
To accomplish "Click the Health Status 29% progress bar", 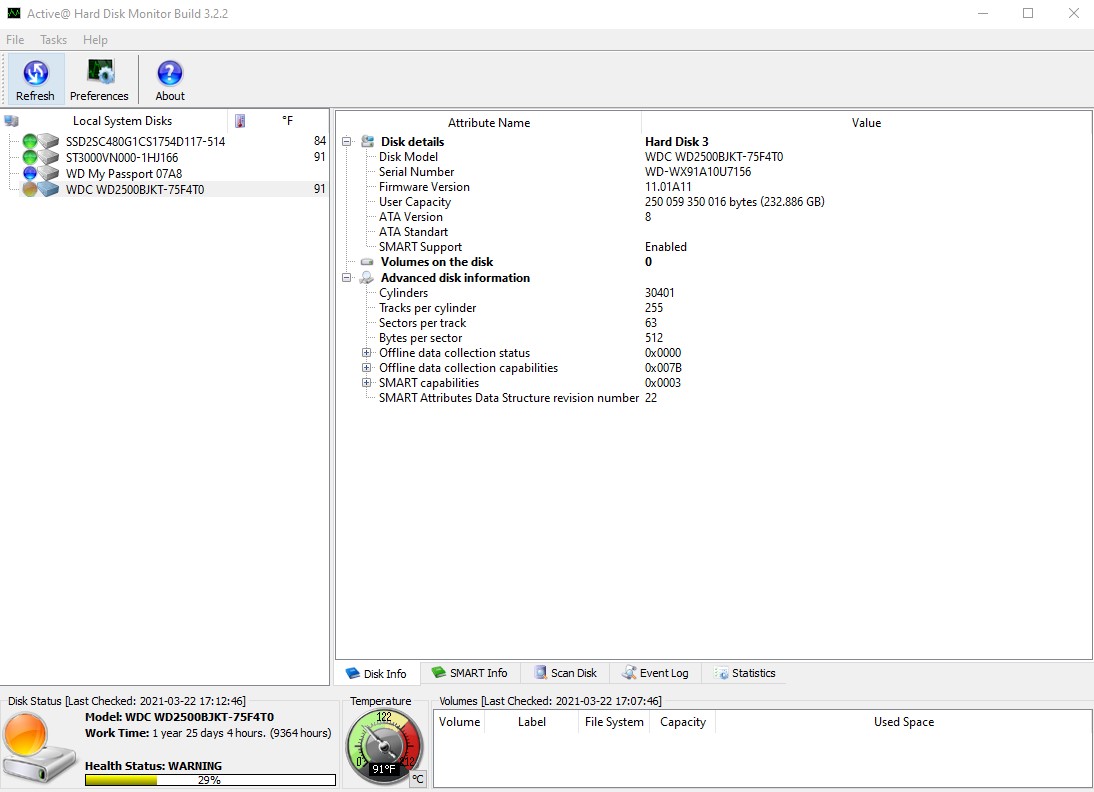I will [x=209, y=779].
